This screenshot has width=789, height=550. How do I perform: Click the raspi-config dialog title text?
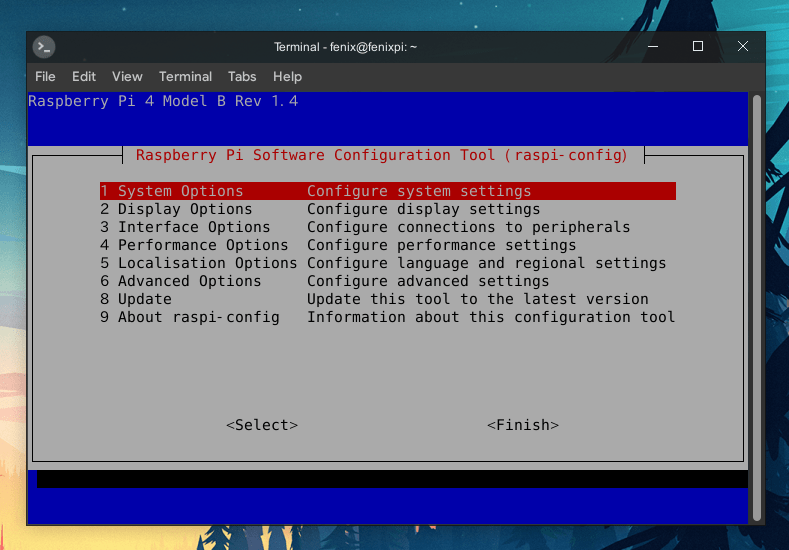tap(382, 155)
